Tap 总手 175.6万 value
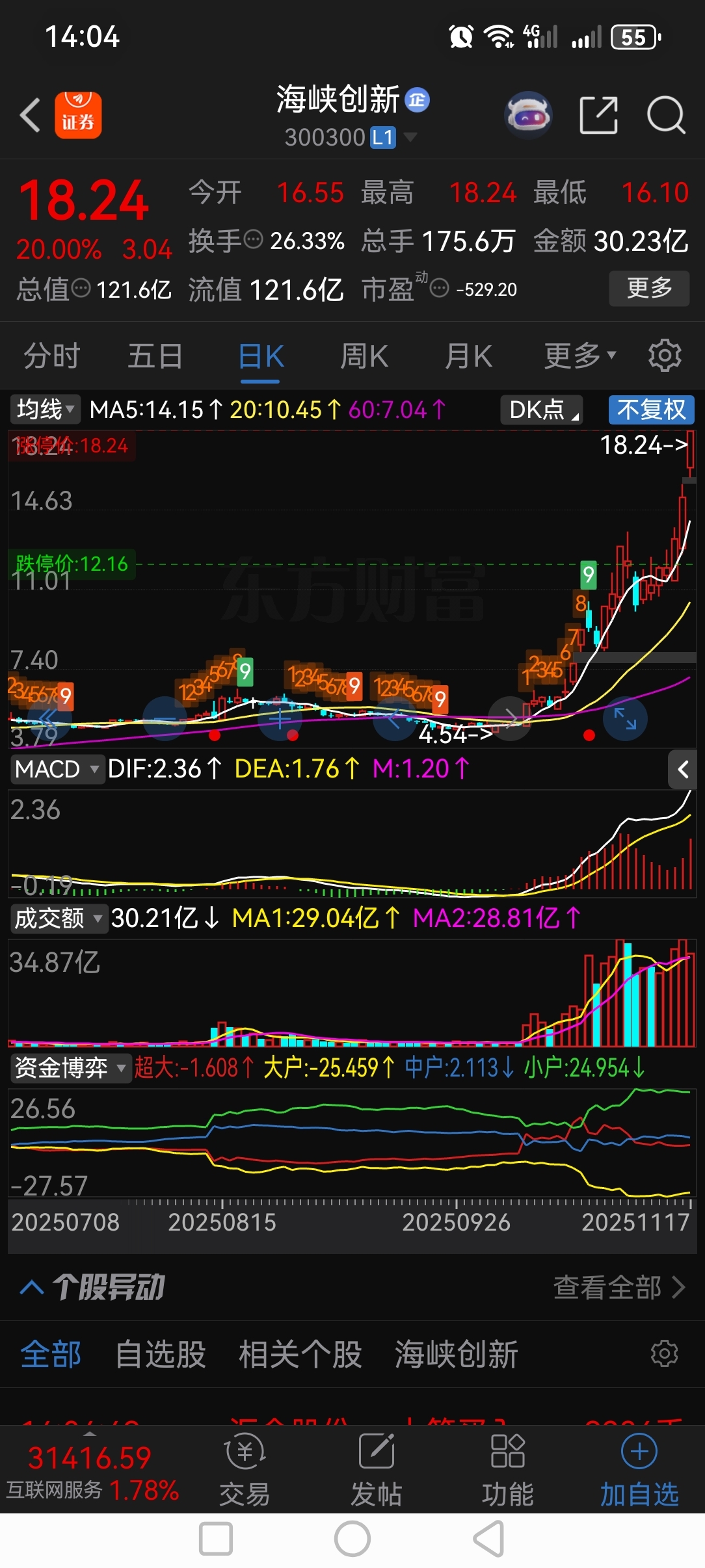Viewport: 705px width, 1568px height. (468, 241)
